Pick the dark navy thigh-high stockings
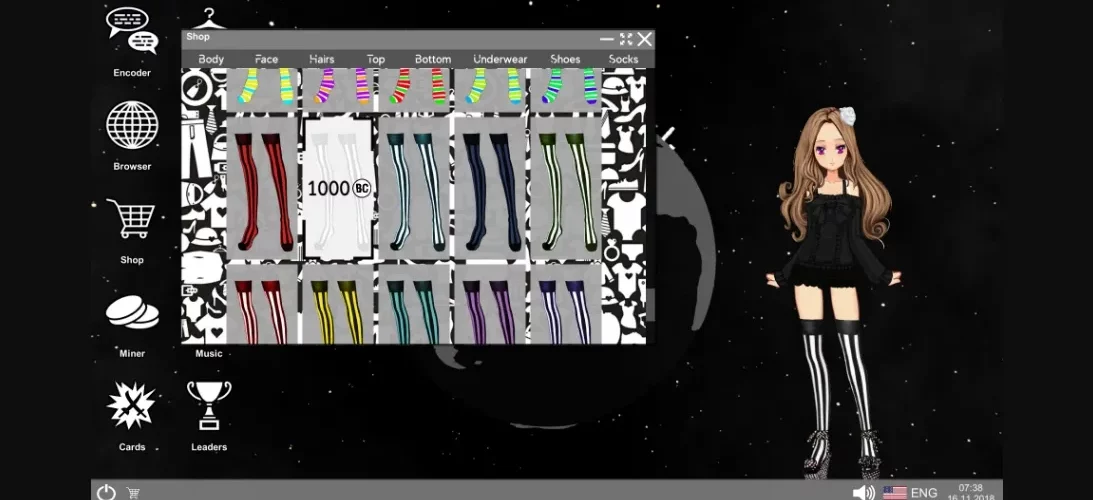The height and width of the screenshot is (500, 1093). point(489,188)
